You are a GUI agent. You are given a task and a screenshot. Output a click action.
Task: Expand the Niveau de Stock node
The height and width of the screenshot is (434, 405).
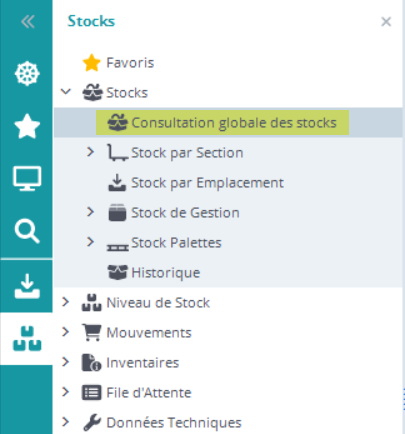[x=66, y=302]
